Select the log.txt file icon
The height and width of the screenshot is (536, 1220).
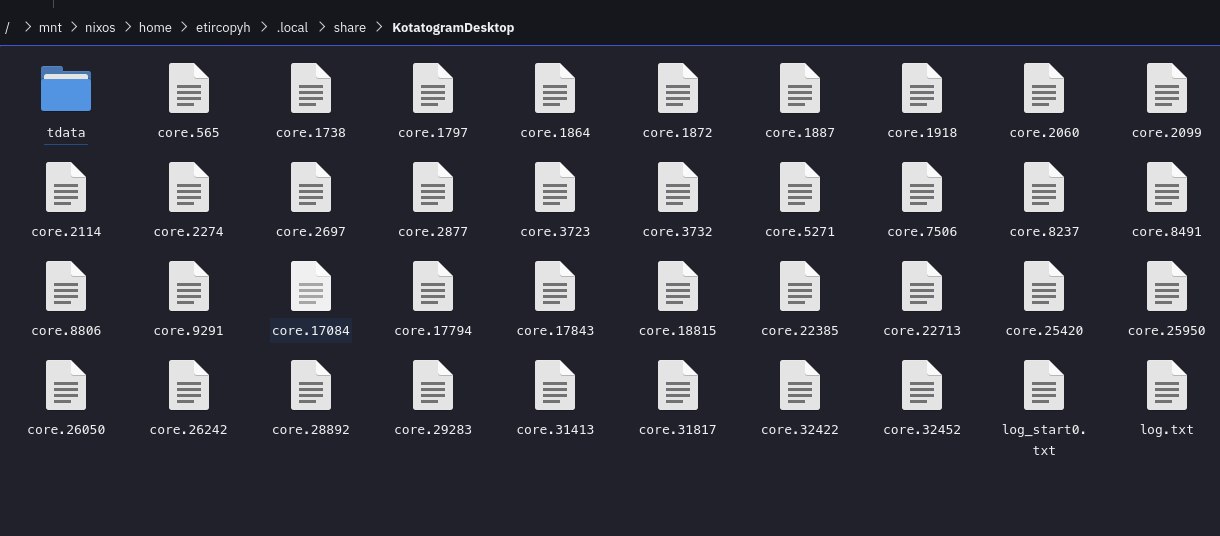(1166, 385)
